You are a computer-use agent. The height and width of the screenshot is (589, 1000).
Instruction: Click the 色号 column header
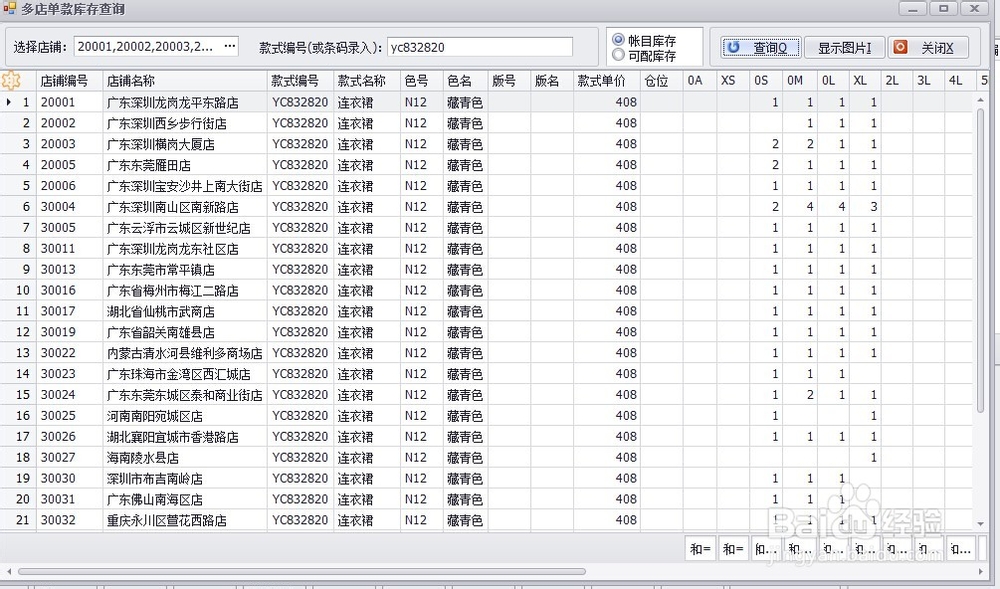(417, 80)
